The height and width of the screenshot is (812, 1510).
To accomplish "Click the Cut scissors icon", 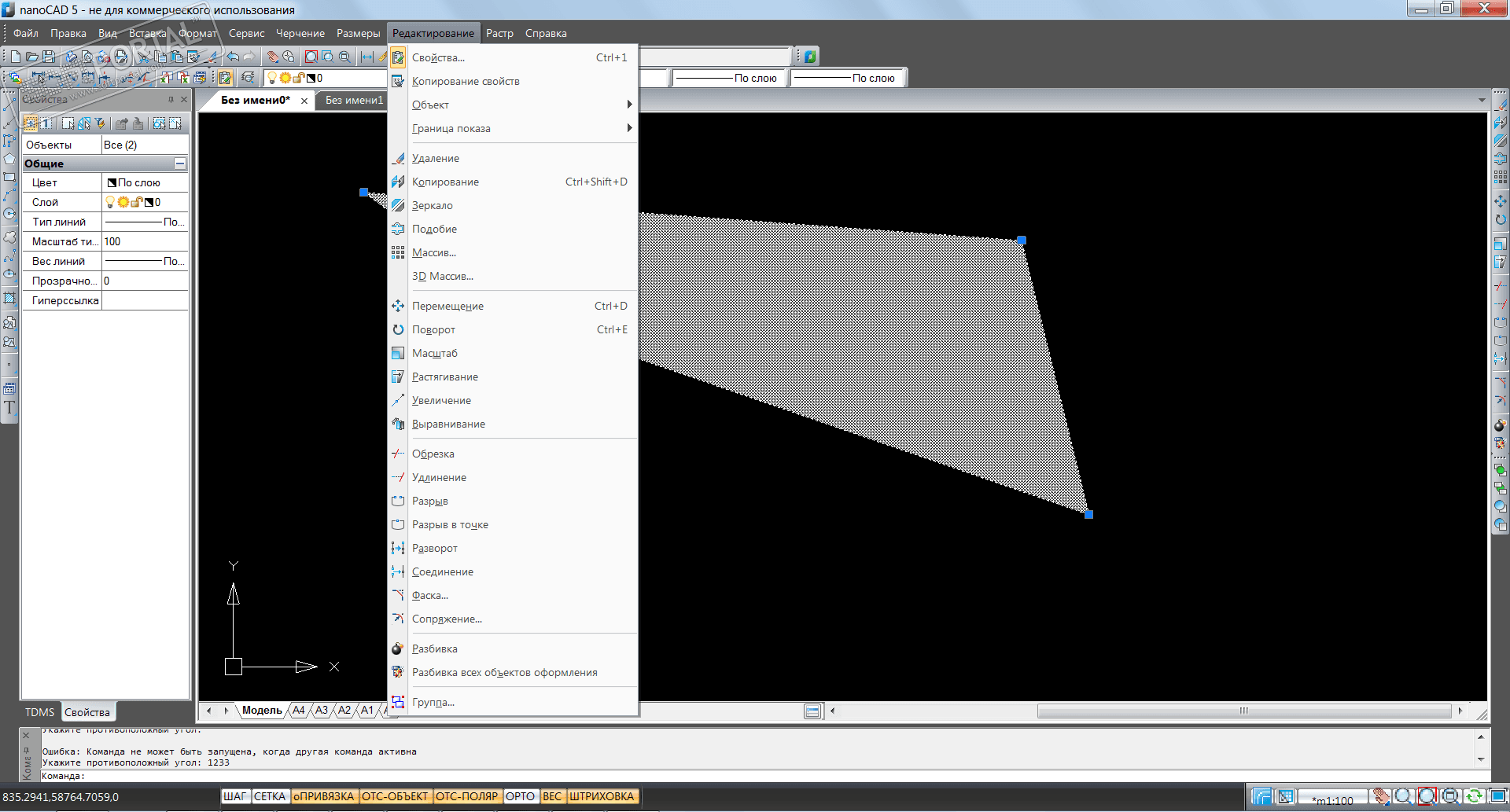I will pos(144,57).
